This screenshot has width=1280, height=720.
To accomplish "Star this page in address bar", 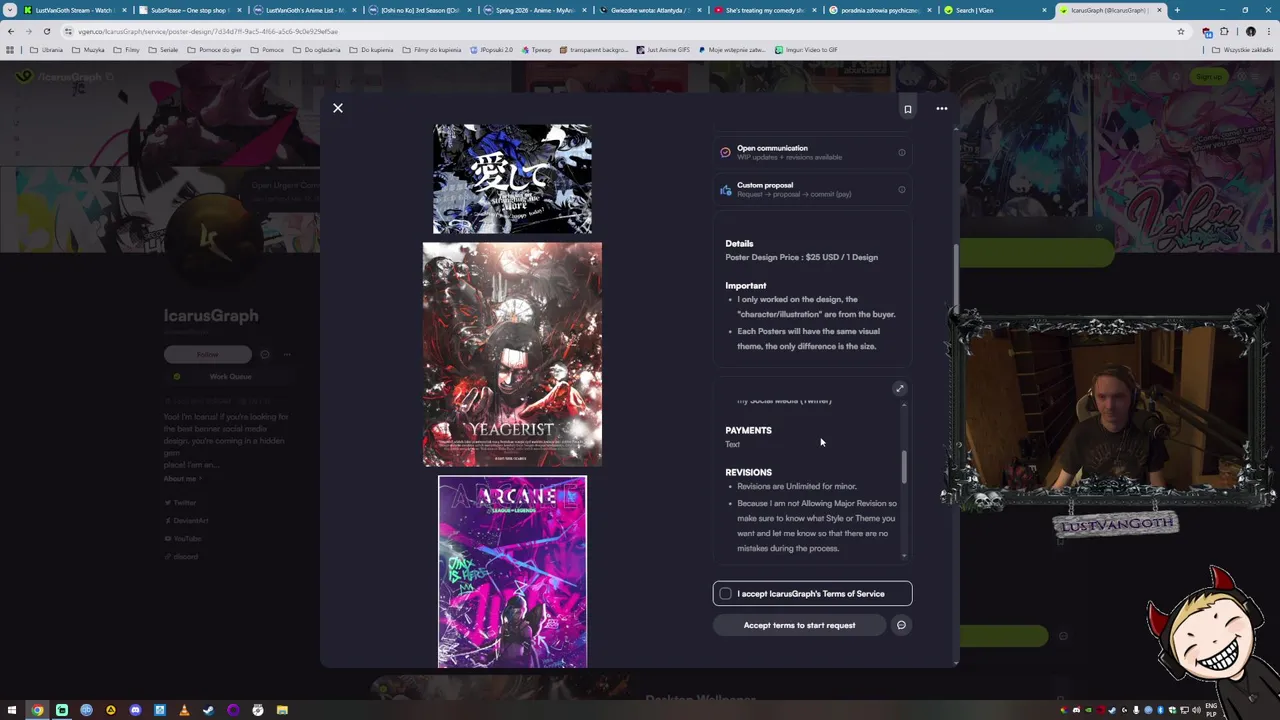I will [x=1180, y=31].
